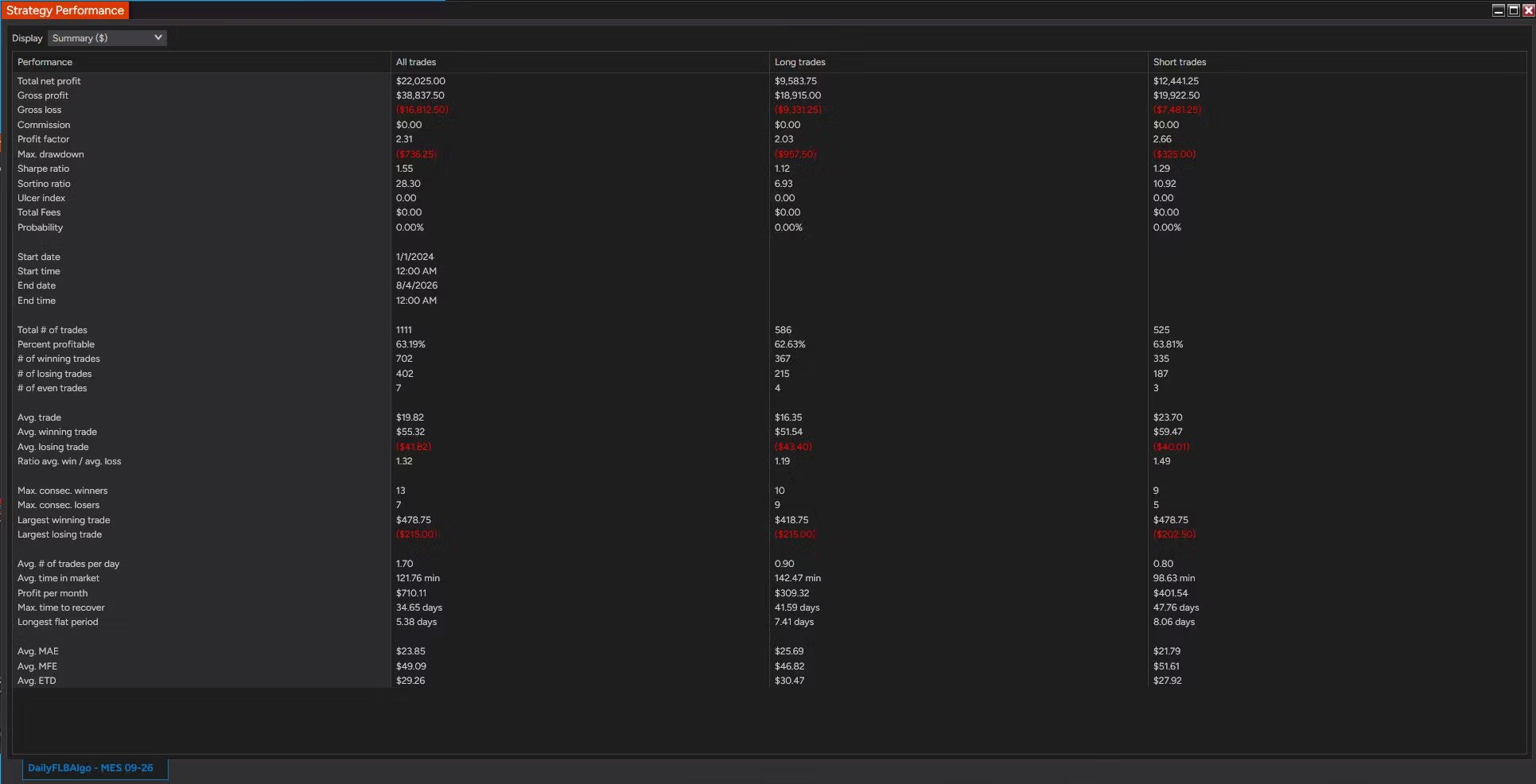The height and width of the screenshot is (784, 1536).
Task: Click the 121.76 min time in market value
Action: [418, 578]
